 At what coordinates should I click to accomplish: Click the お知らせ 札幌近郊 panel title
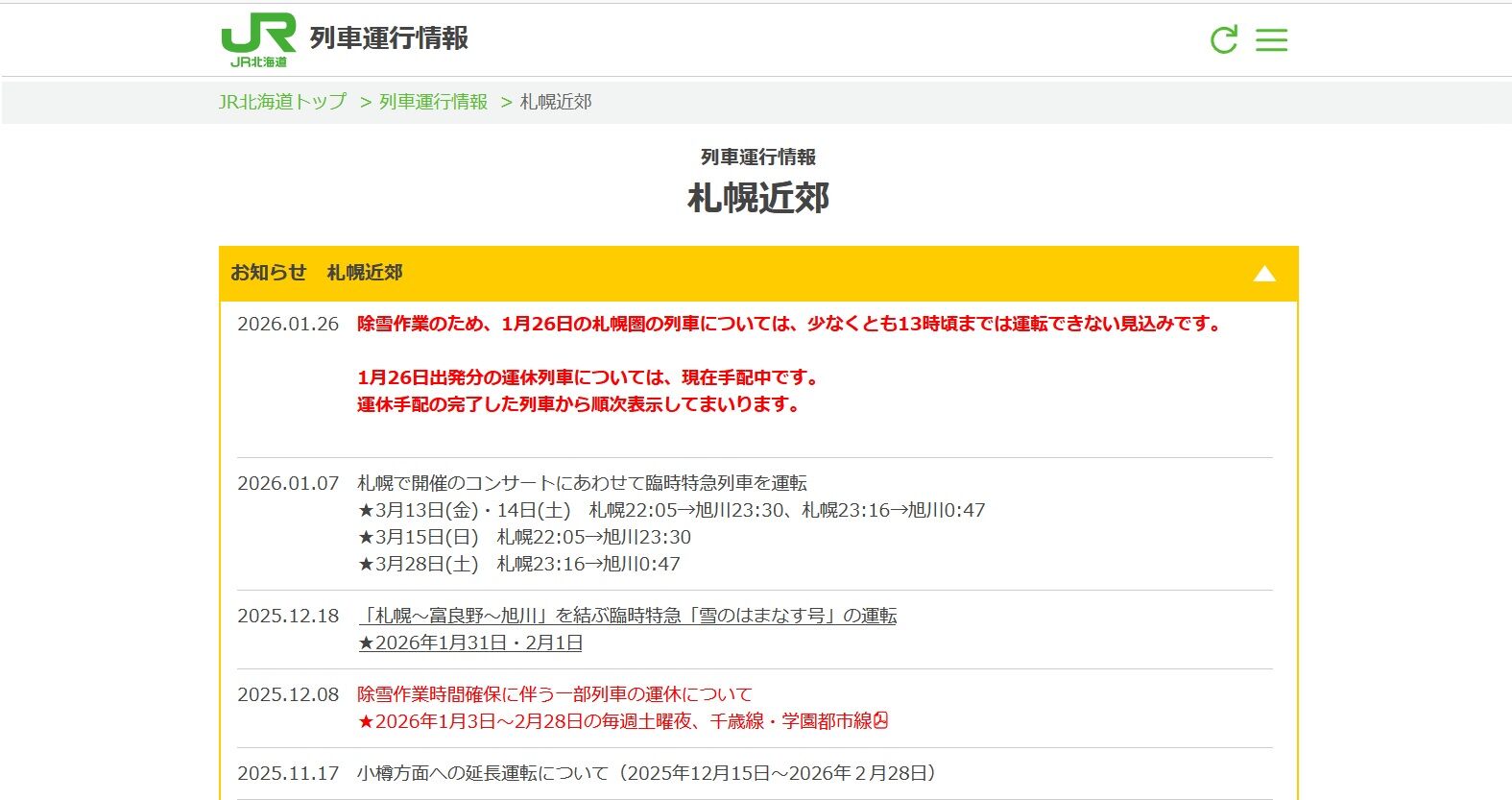(317, 273)
